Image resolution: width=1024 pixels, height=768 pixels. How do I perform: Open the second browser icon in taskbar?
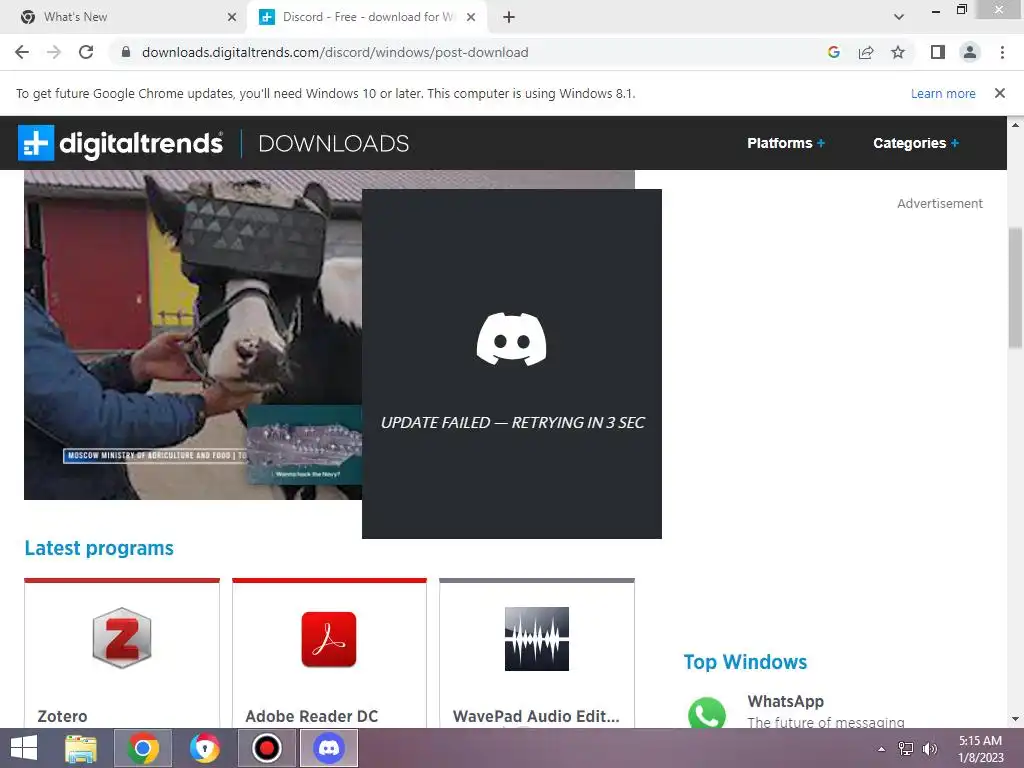coord(204,748)
